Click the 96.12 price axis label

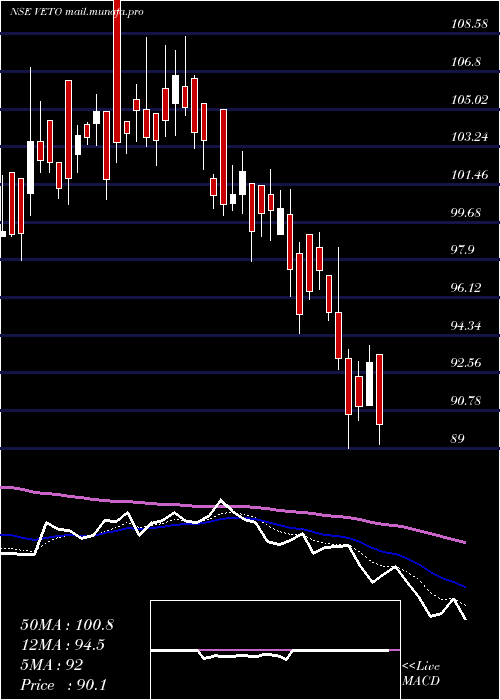click(x=466, y=288)
